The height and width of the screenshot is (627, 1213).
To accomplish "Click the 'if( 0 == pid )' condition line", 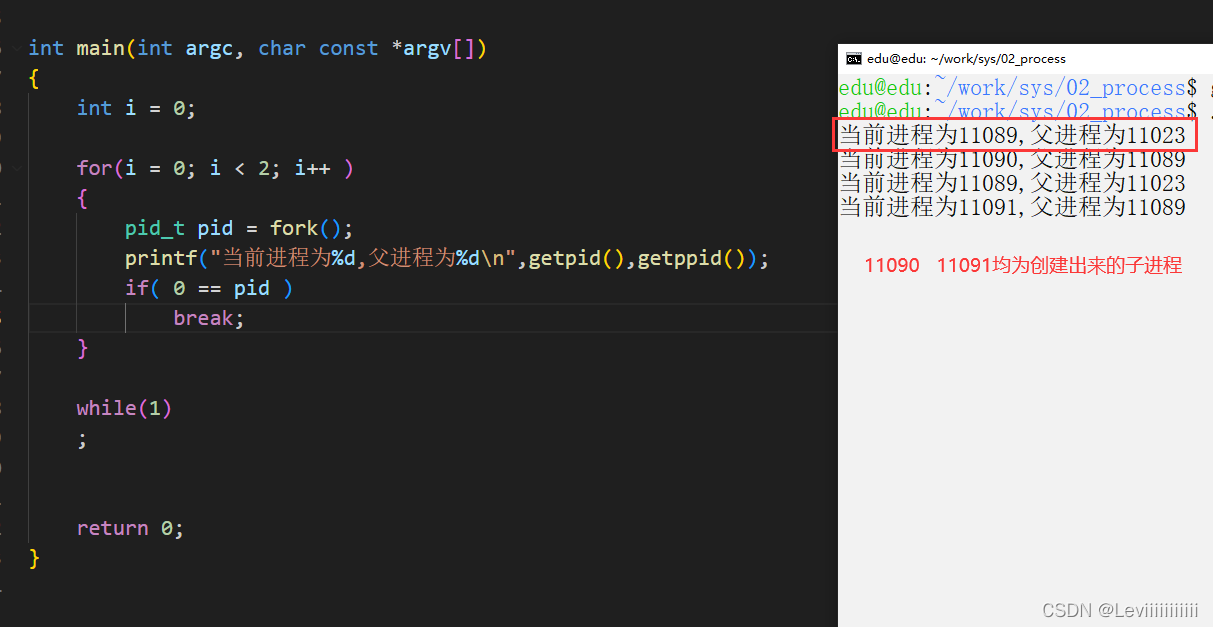I will pyautogui.click(x=209, y=288).
